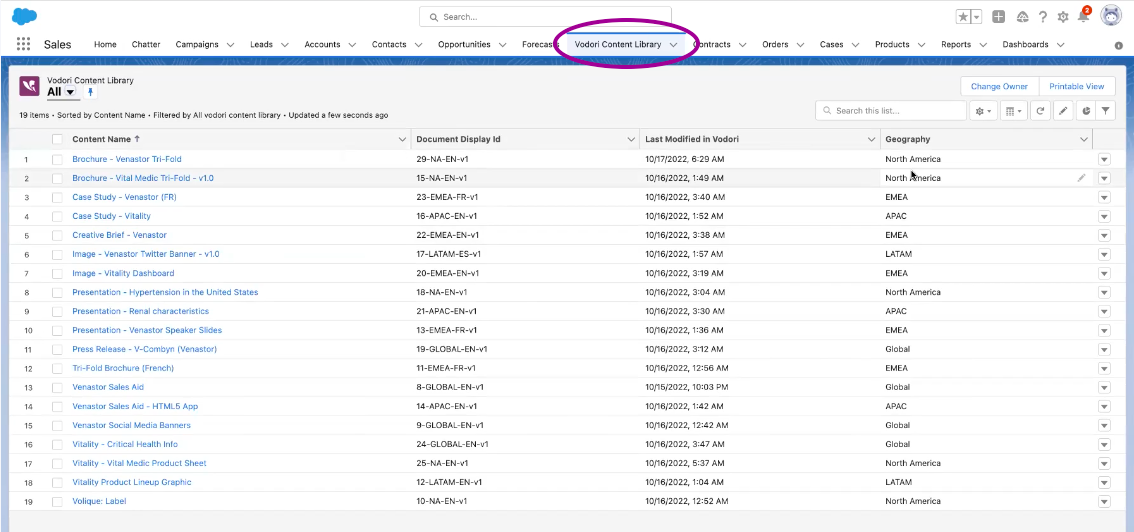Click the global Search box
Image resolution: width=1134 pixels, height=532 pixels.
(545, 17)
